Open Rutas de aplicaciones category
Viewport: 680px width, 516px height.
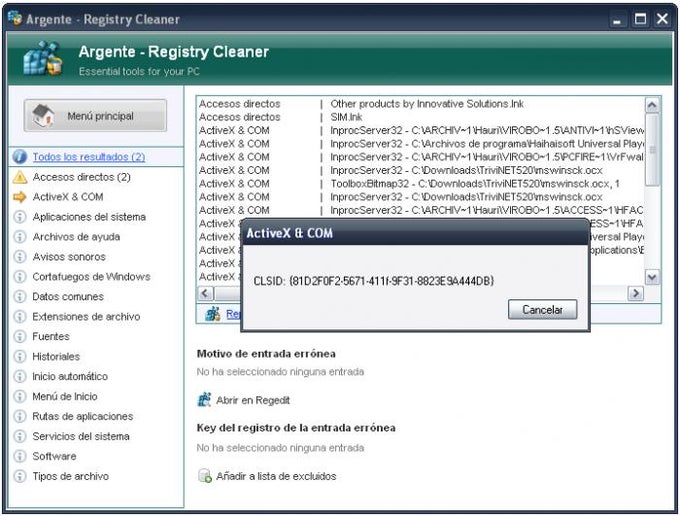pos(83,416)
